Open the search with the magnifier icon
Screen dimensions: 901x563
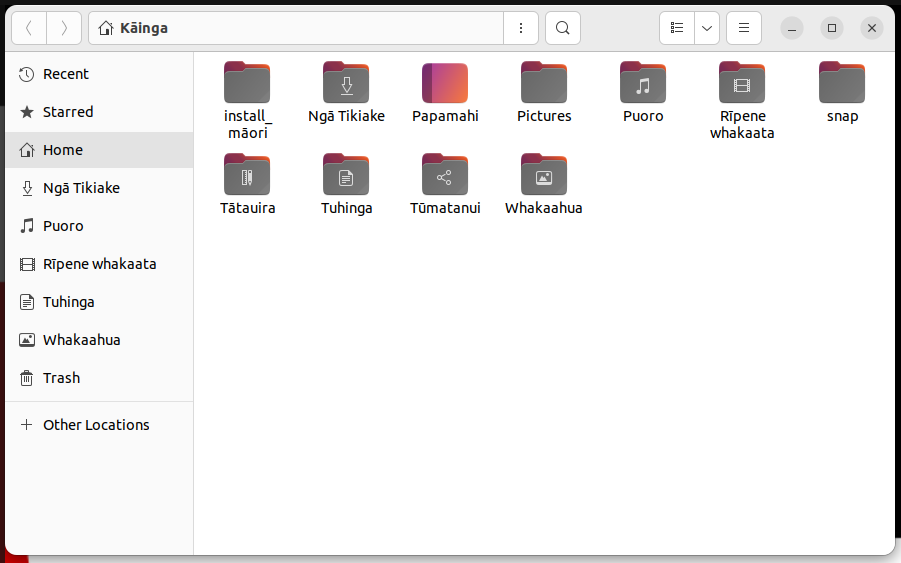click(x=563, y=28)
